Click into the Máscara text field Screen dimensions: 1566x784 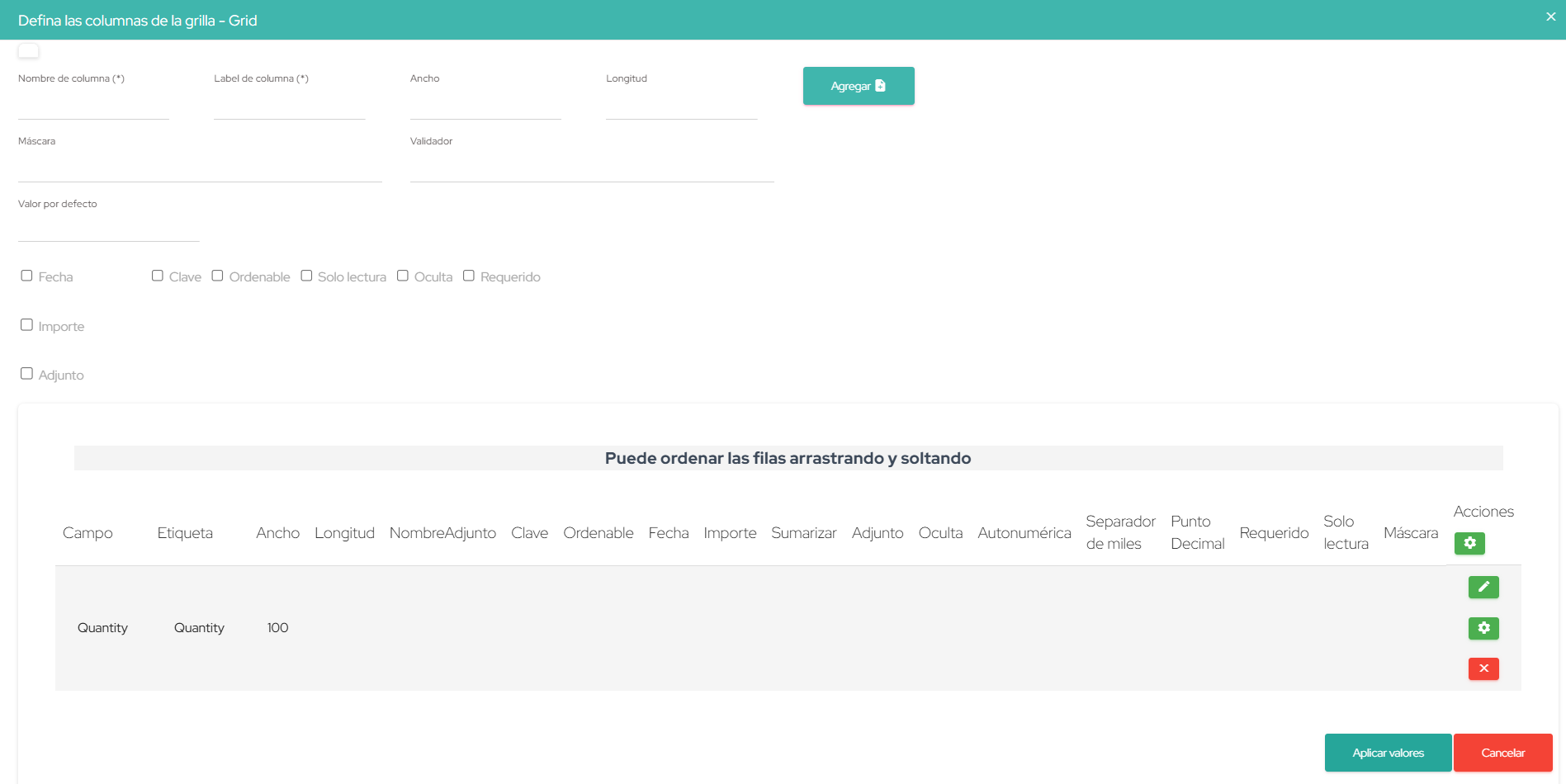[200, 170]
